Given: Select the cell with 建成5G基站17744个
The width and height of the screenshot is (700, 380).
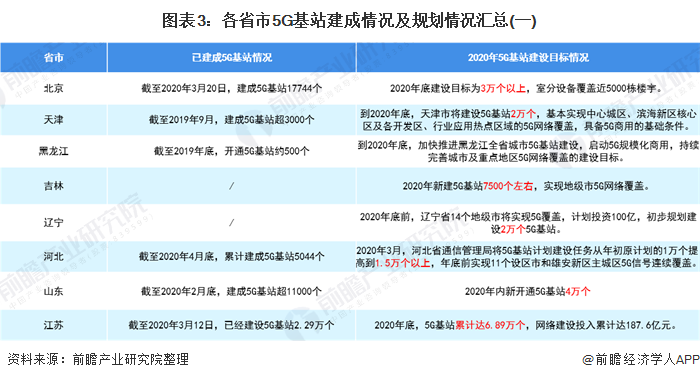Looking at the screenshot, I should pyautogui.click(x=232, y=88).
